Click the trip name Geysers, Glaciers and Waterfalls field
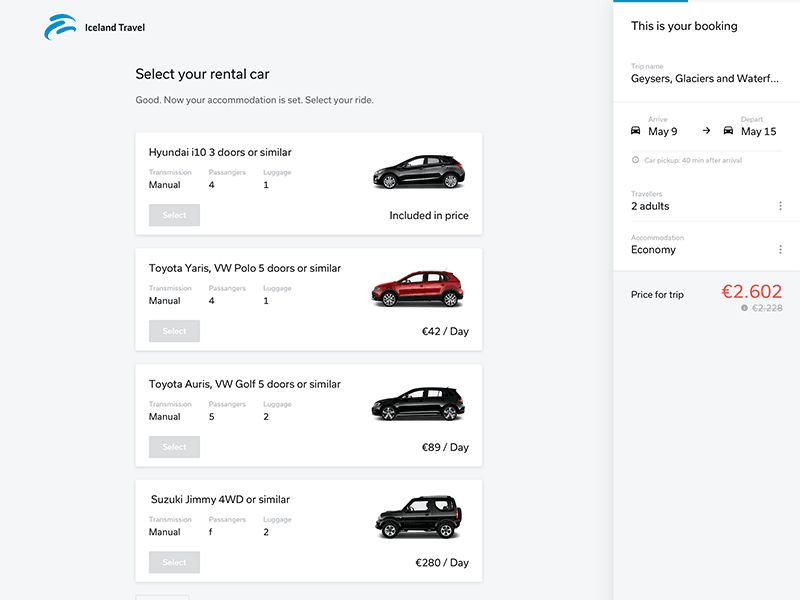The image size is (800, 600). tap(704, 78)
